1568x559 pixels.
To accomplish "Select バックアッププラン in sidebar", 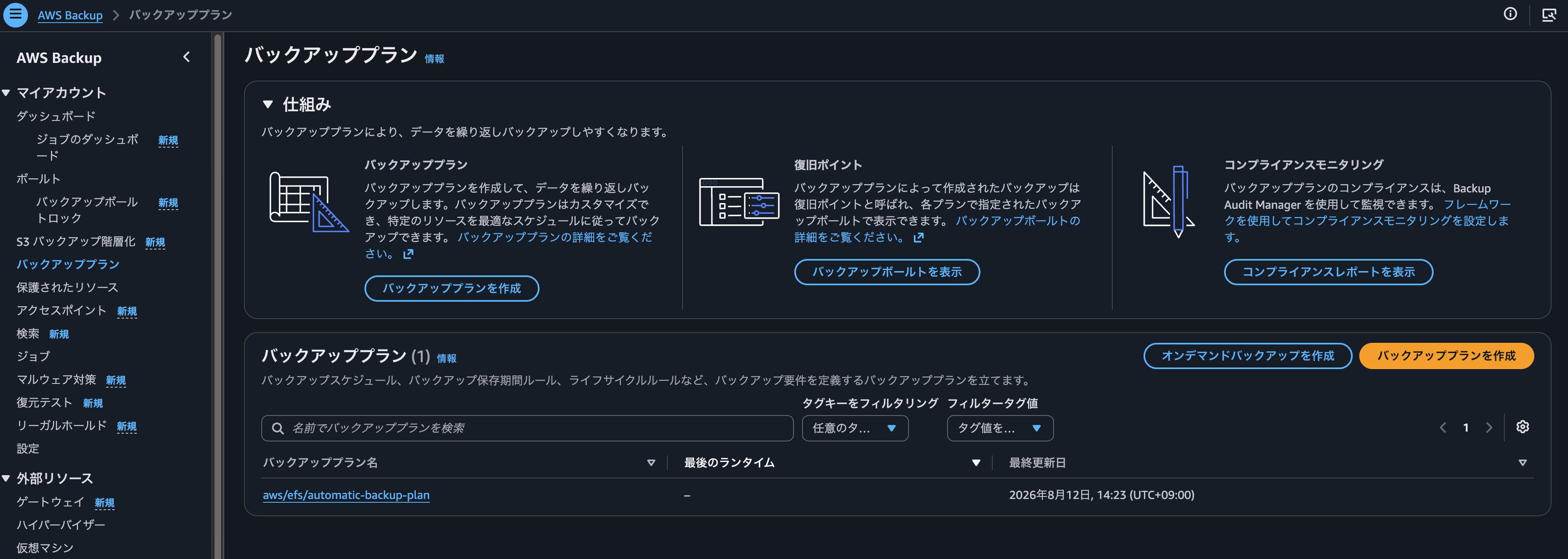I will [x=67, y=264].
